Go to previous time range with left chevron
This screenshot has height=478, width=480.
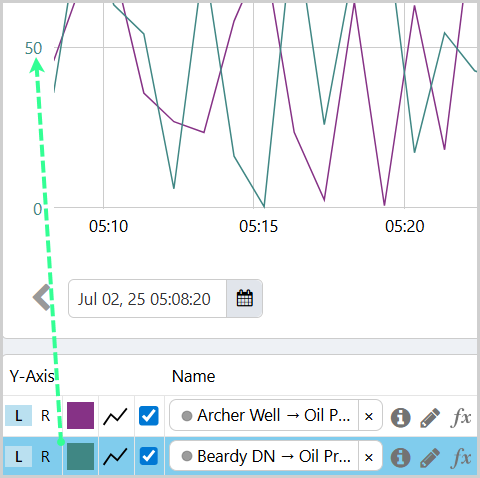[42, 298]
